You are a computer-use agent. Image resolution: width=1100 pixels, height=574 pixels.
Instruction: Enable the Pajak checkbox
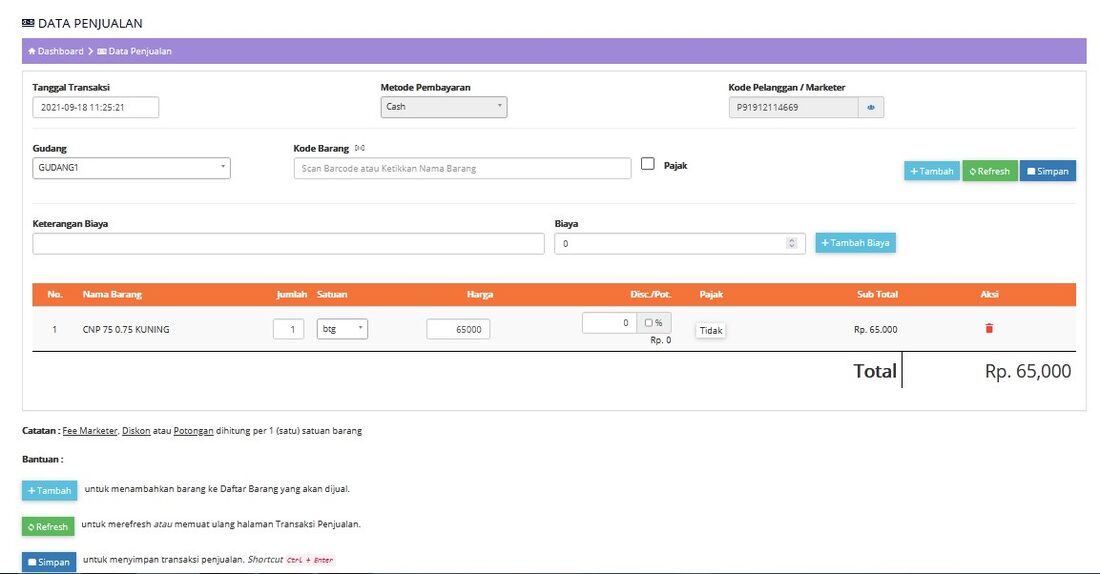tap(648, 163)
